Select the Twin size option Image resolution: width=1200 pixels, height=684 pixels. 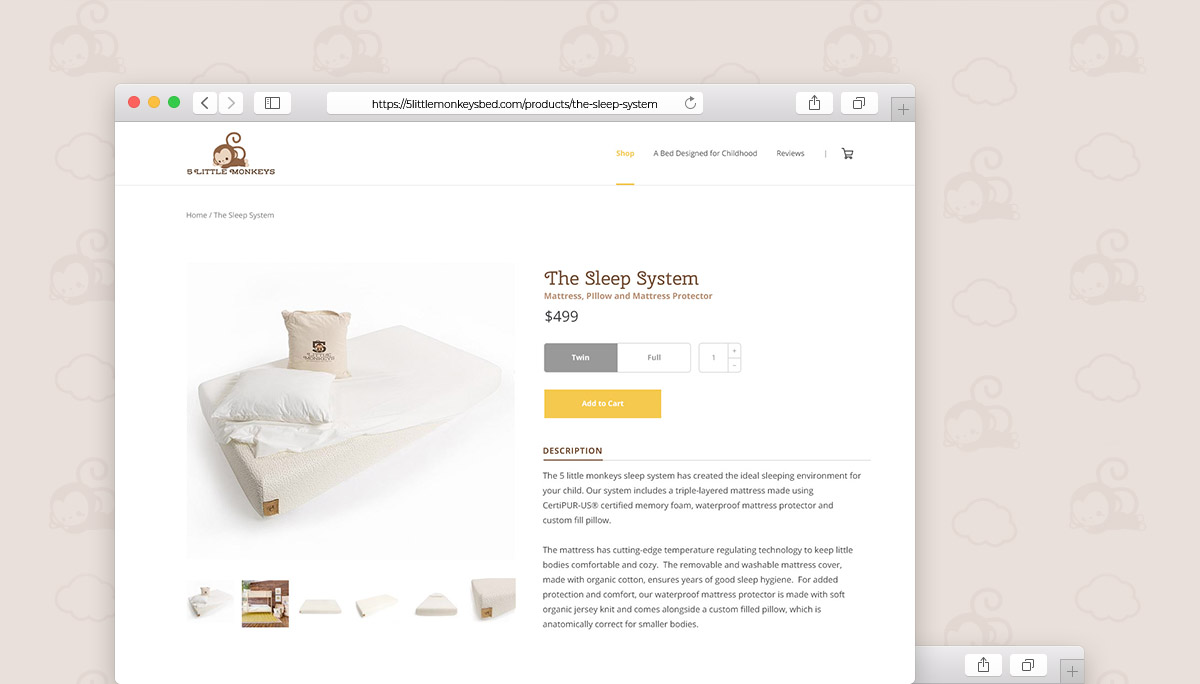[x=580, y=357]
